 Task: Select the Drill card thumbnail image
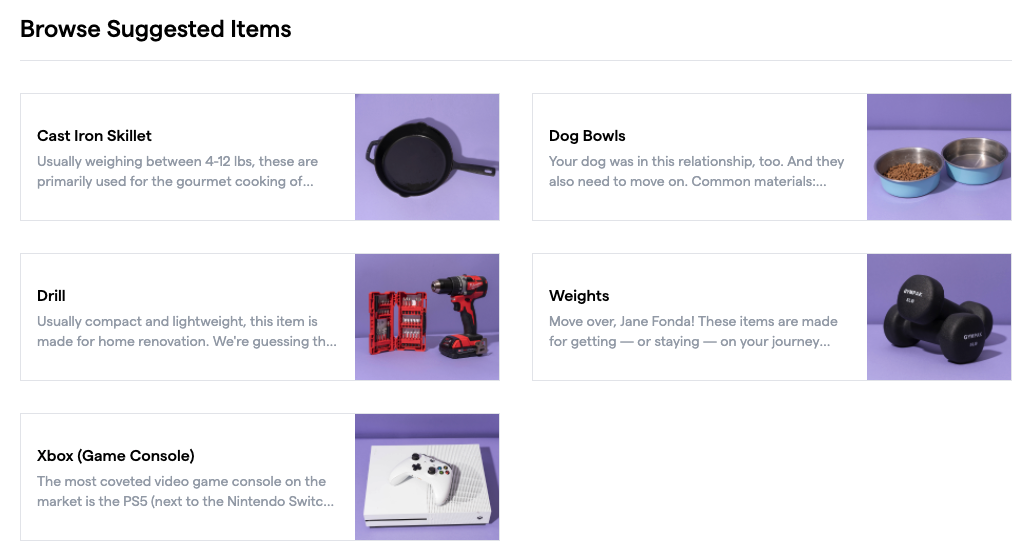(x=427, y=317)
